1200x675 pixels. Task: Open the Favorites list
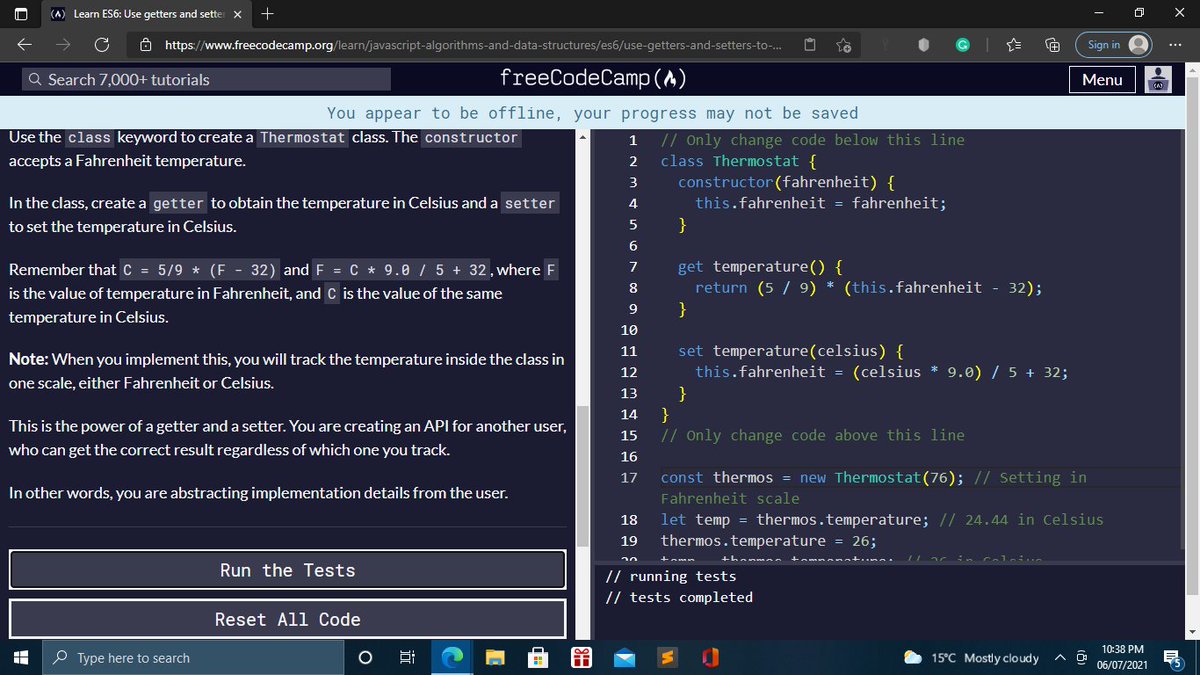1013,45
